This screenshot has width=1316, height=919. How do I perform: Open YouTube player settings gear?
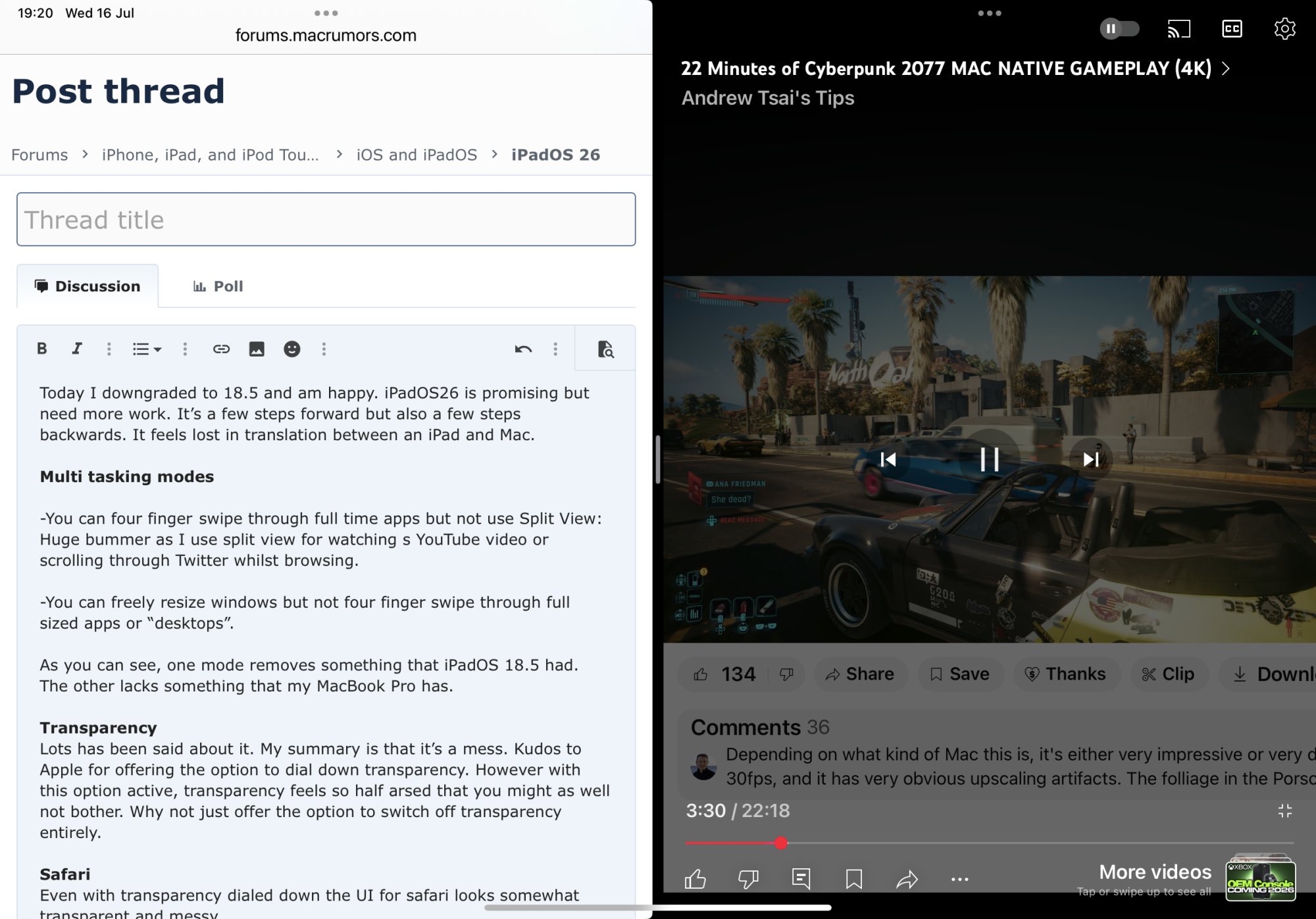tap(1284, 29)
